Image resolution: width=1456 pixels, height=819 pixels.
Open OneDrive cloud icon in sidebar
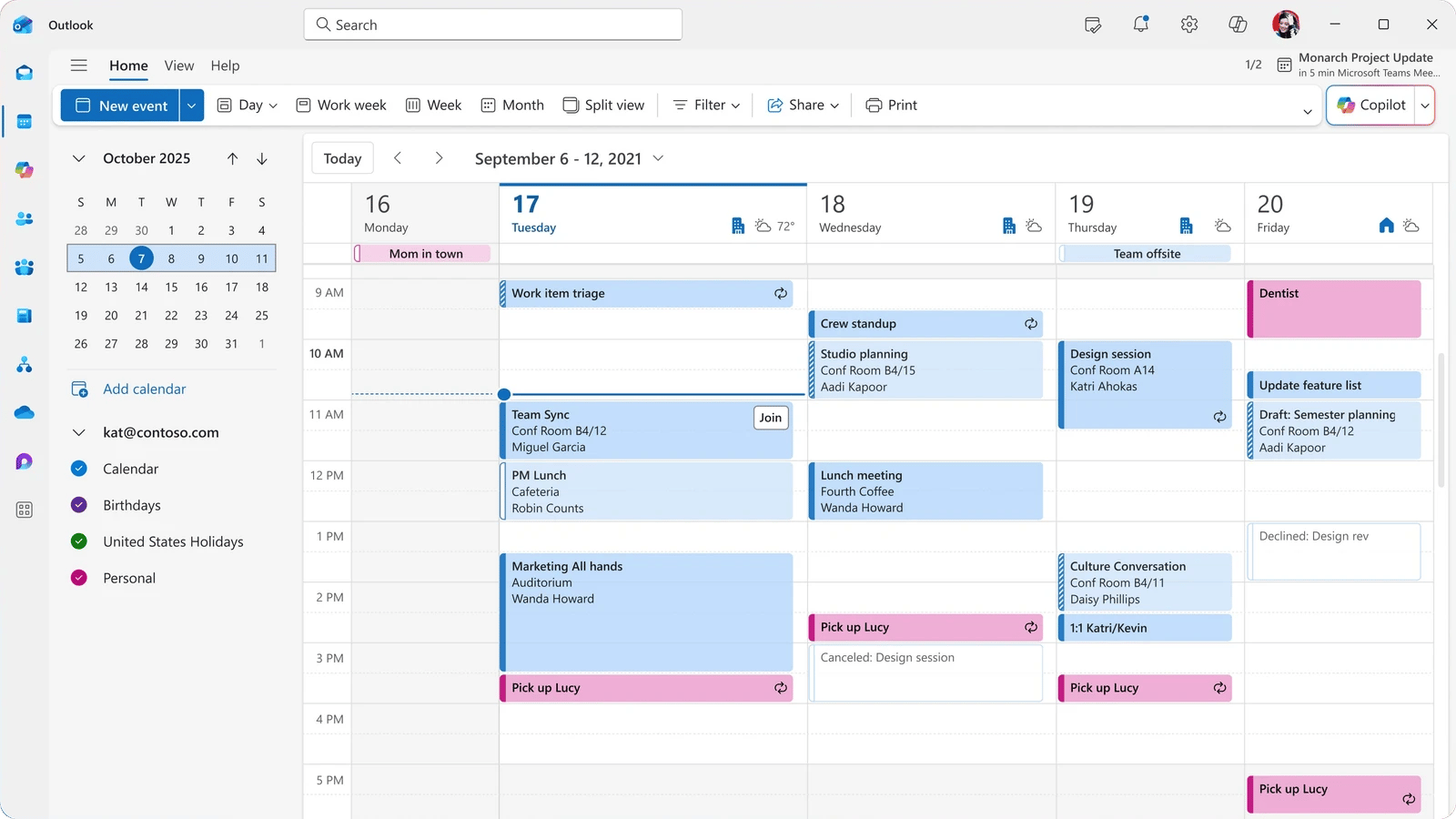[25, 413]
